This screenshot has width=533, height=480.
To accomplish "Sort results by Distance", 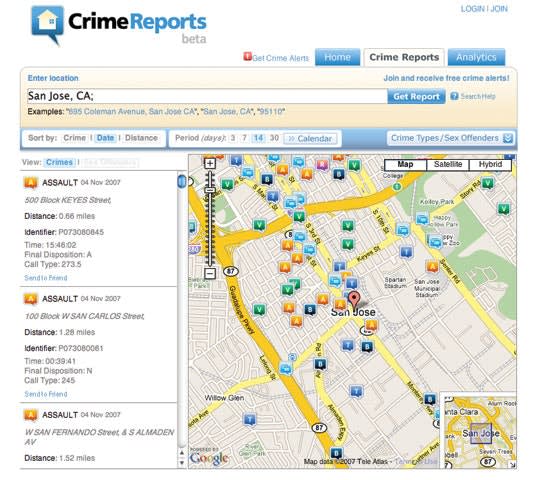I will pyautogui.click(x=141, y=138).
